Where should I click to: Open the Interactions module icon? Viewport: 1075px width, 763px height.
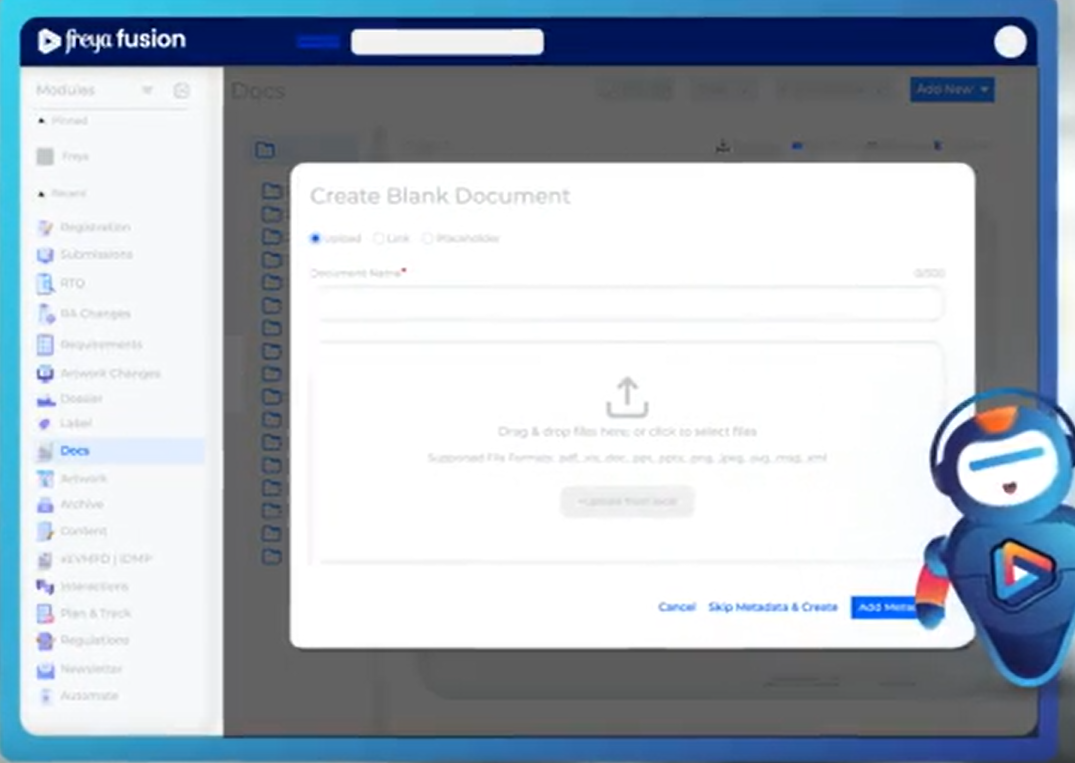tap(45, 586)
